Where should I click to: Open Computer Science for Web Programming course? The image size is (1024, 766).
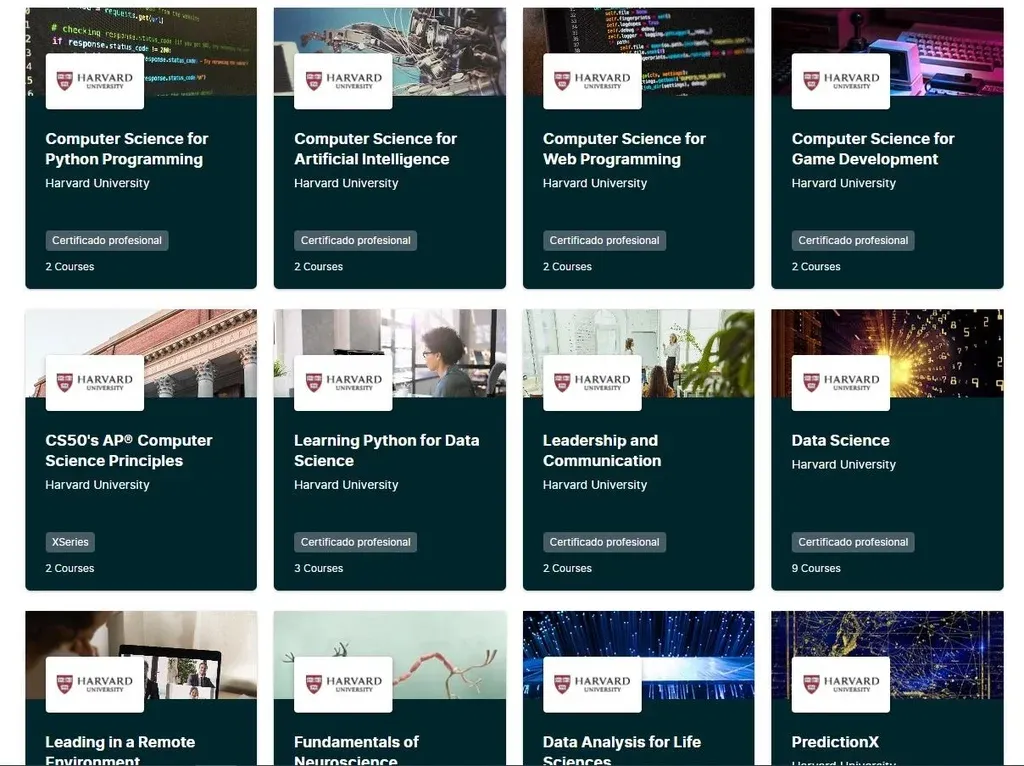coord(624,149)
